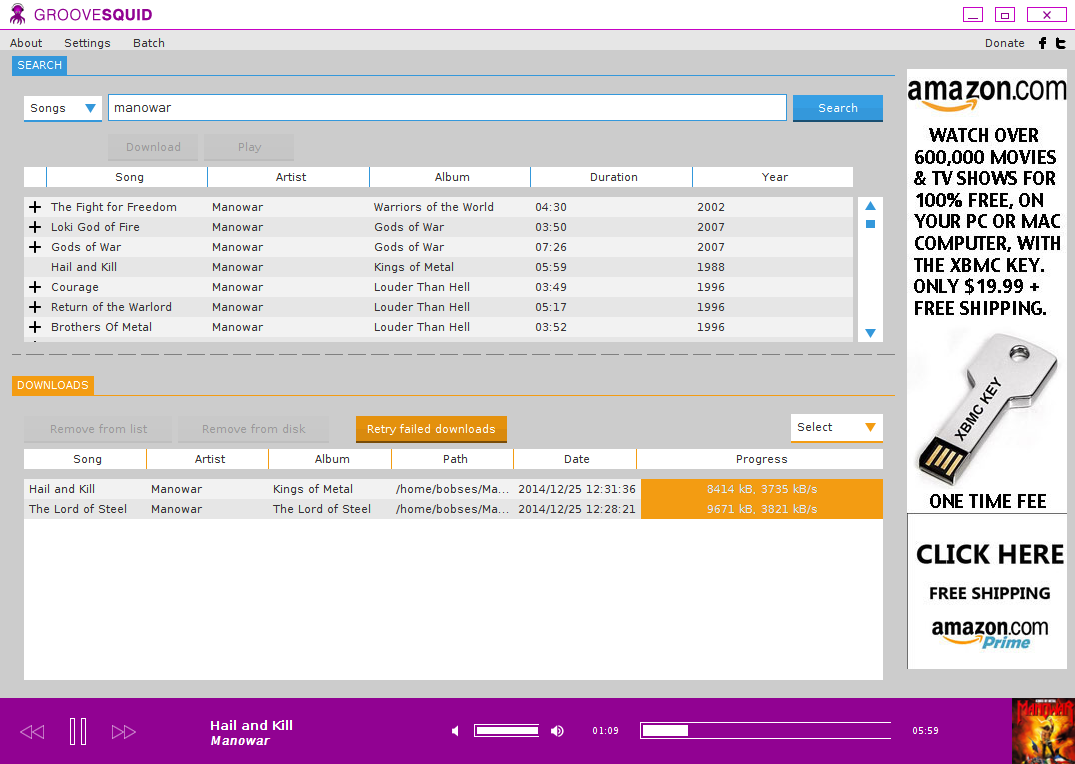
Task: Open the Batch menu
Action: pyautogui.click(x=149, y=43)
